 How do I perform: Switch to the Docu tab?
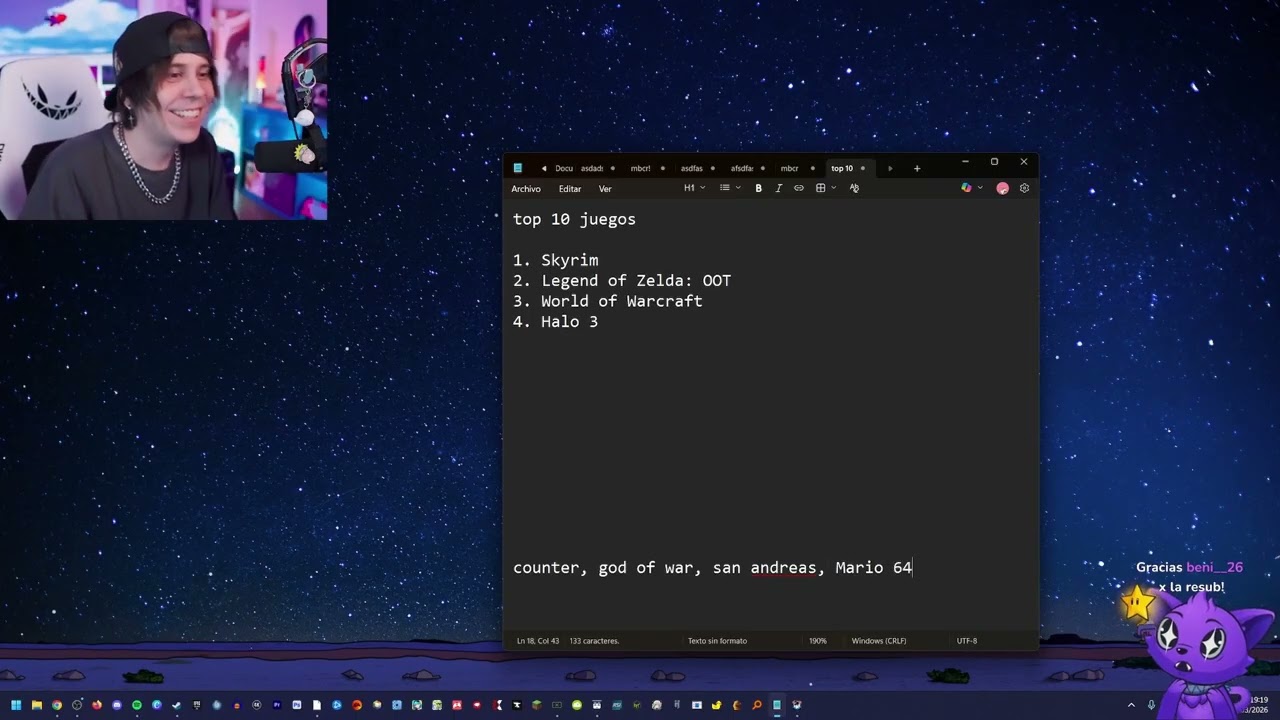point(564,168)
